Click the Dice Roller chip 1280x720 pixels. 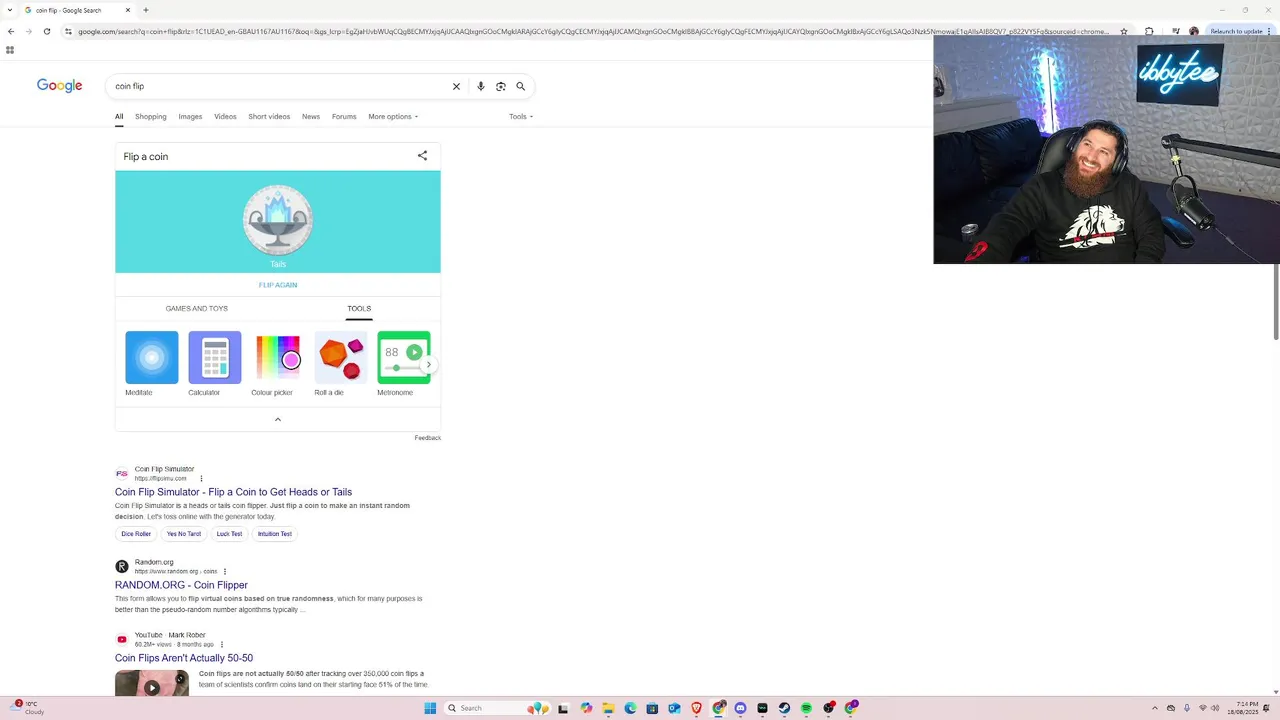136,534
